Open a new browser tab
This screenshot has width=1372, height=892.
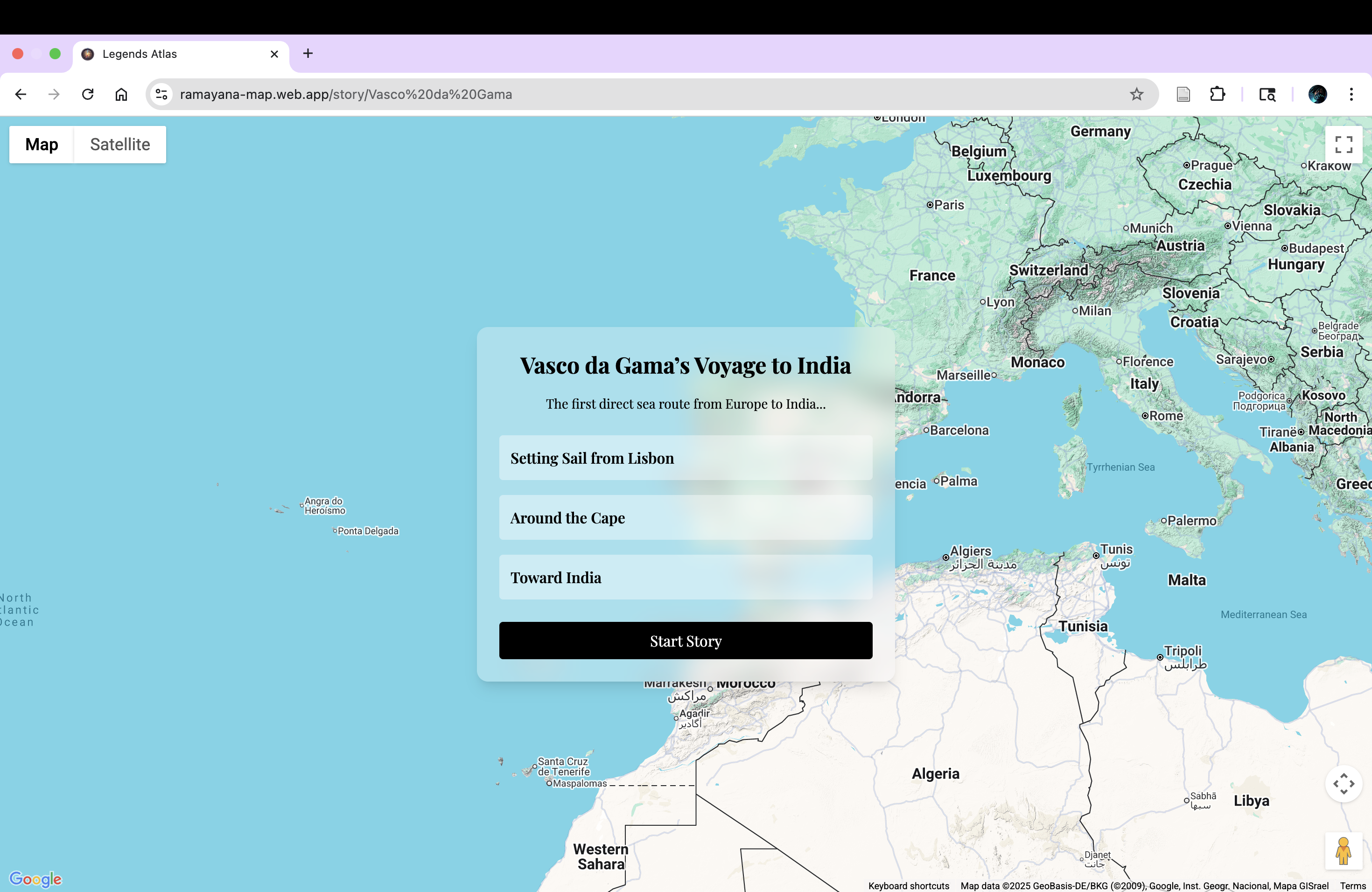pos(308,54)
